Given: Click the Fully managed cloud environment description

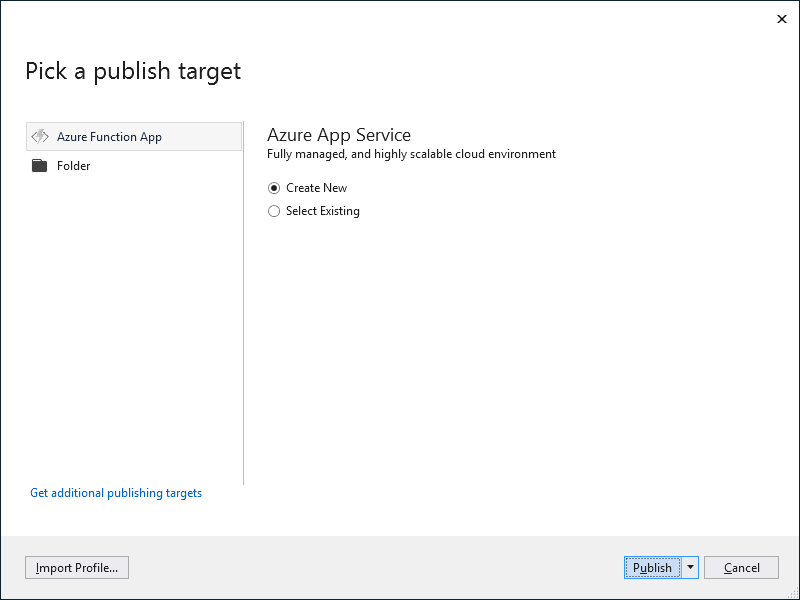Looking at the screenshot, I should 411,154.
